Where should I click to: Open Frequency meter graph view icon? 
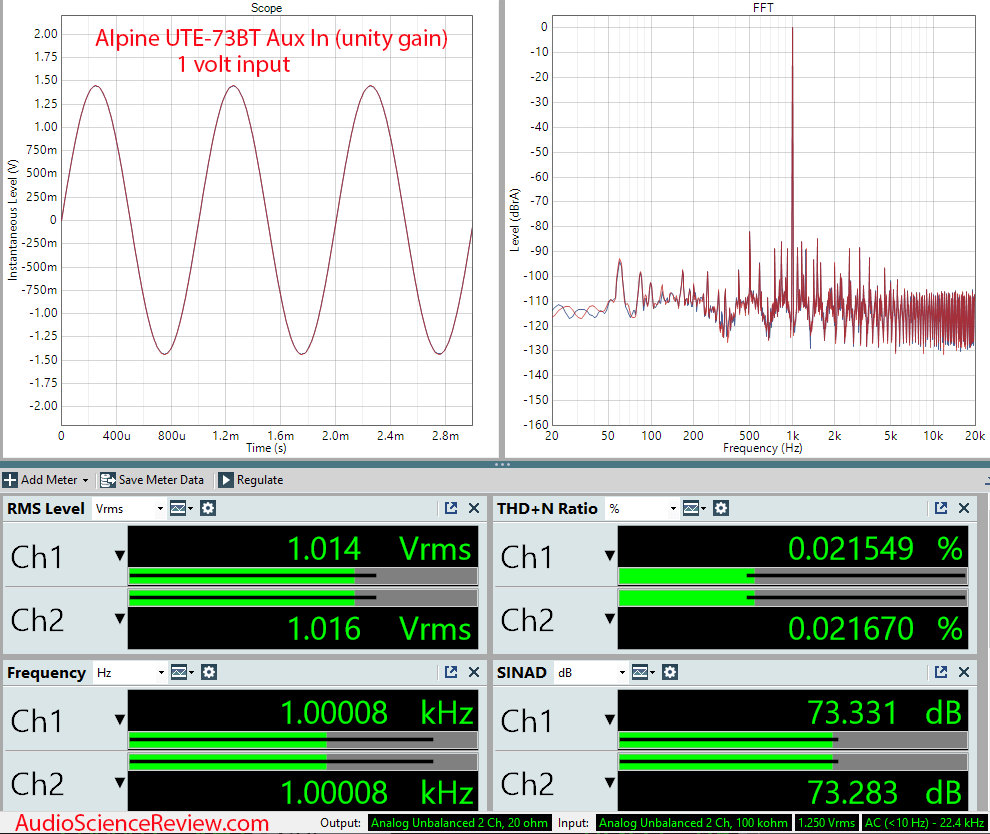coord(181,672)
